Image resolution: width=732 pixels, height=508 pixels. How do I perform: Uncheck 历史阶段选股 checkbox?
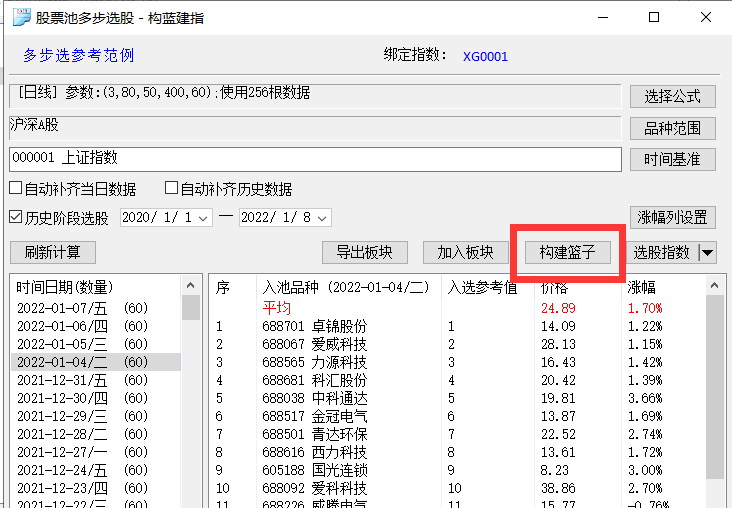coord(16,217)
